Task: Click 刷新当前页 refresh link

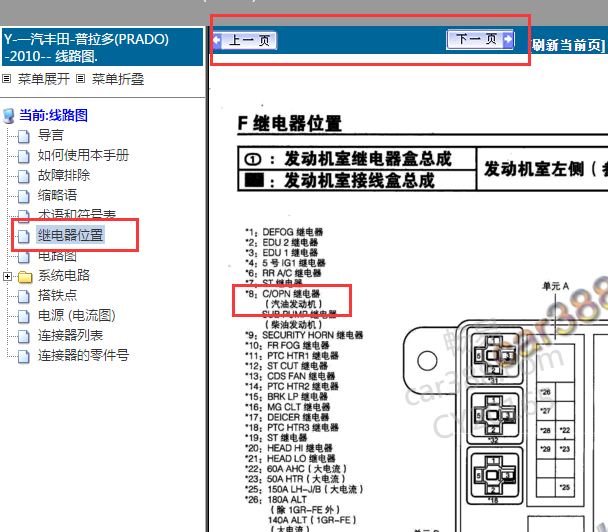Action: click(568, 45)
